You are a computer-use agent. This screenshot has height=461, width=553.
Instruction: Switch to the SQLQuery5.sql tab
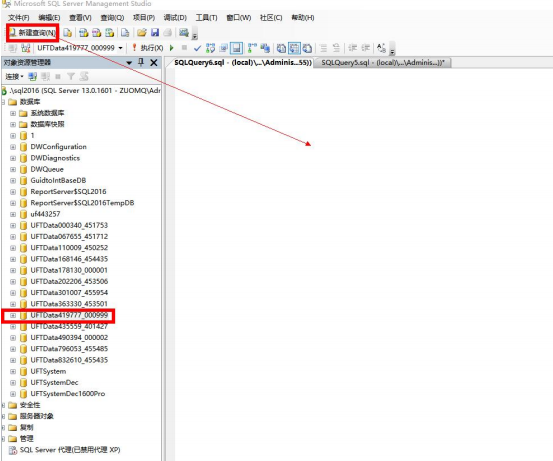point(383,63)
